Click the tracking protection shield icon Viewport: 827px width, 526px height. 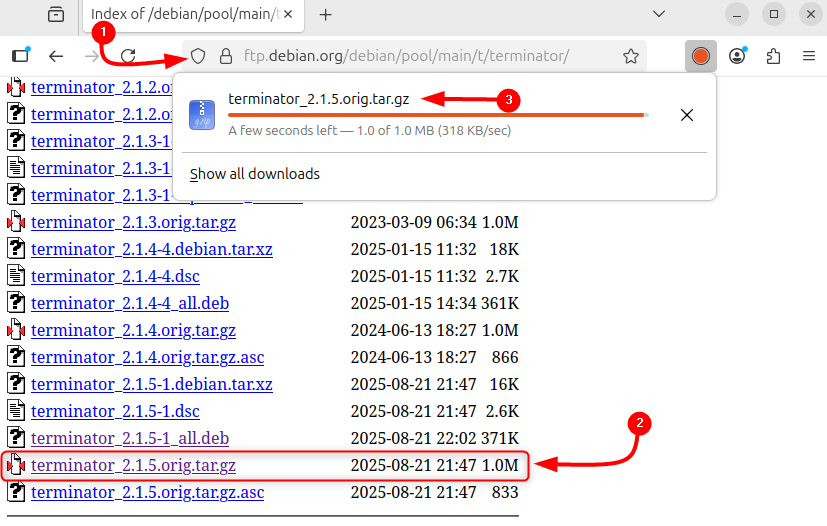pyautogui.click(x=198, y=56)
